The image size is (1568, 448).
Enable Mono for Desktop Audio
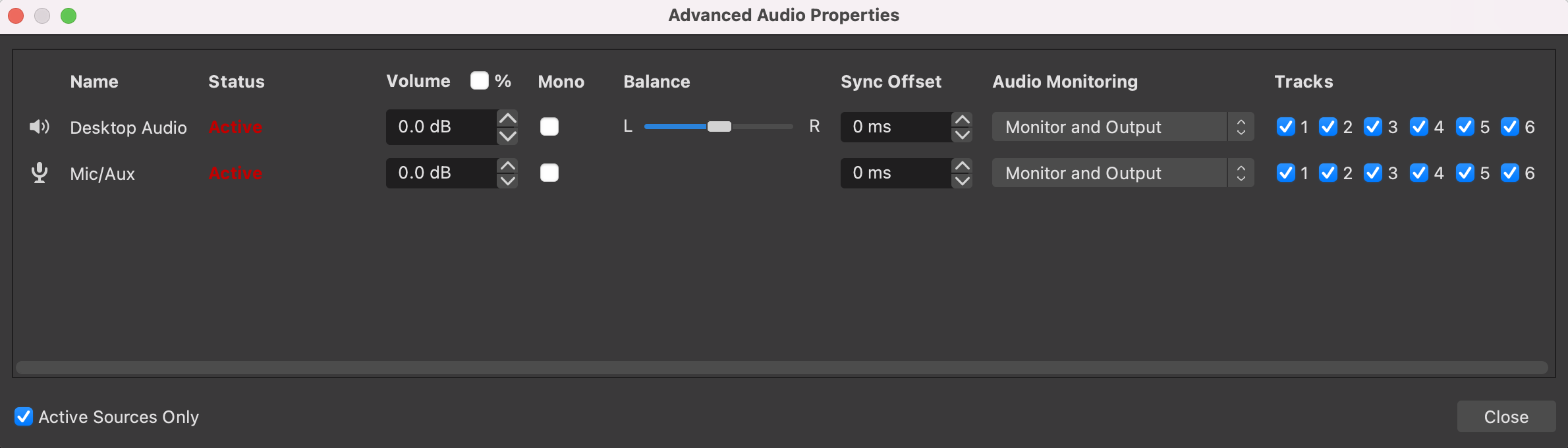point(549,126)
